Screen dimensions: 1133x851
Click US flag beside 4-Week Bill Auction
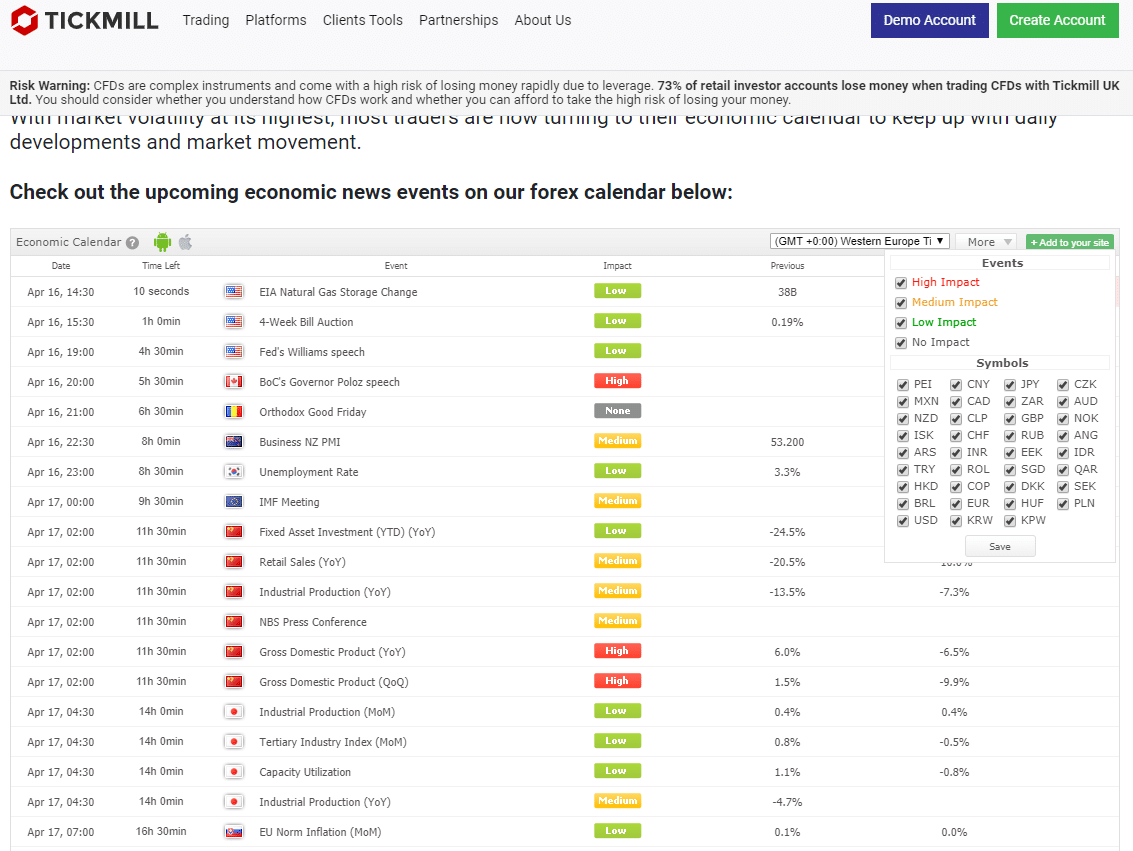pos(233,321)
